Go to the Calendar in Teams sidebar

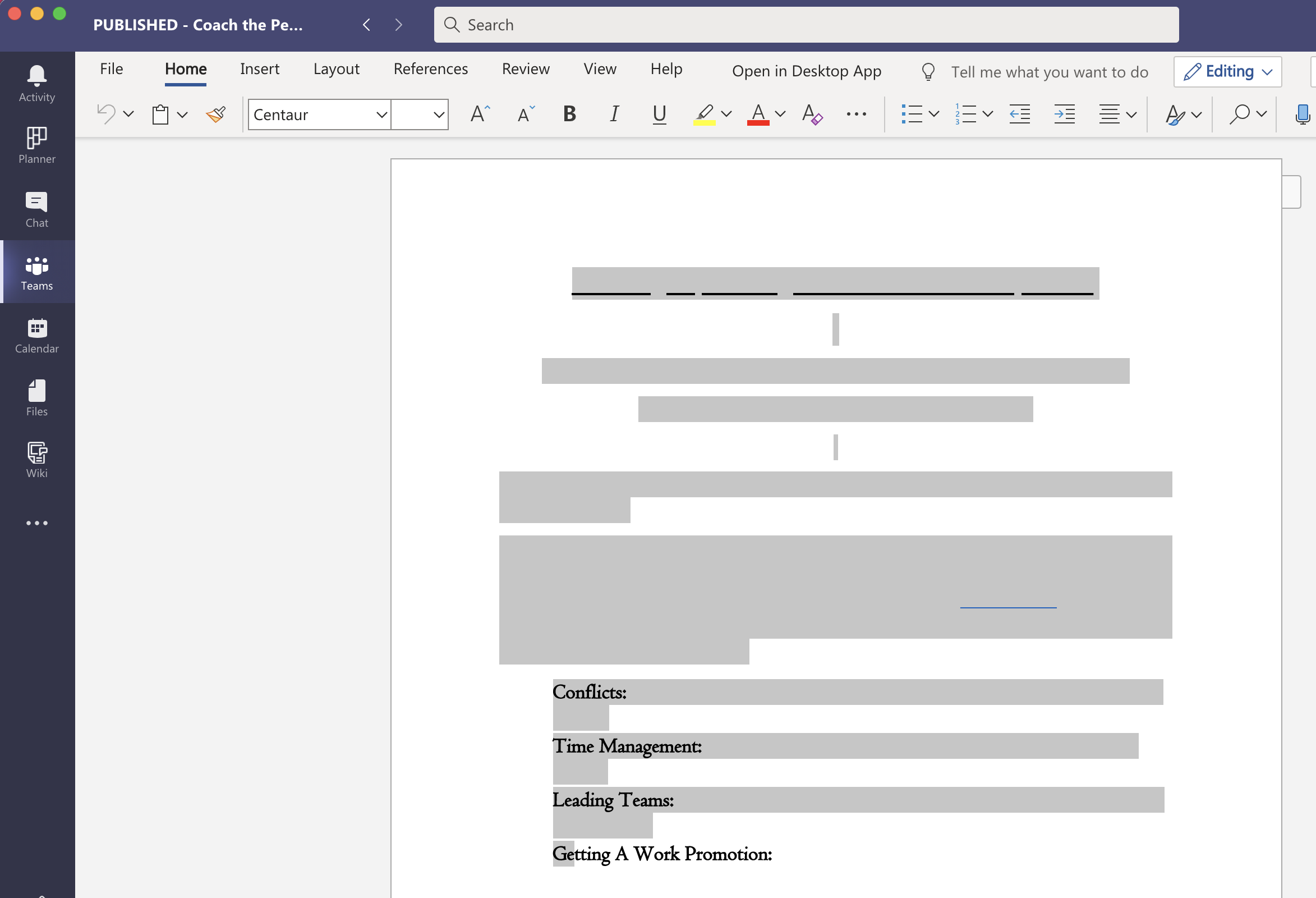click(37, 336)
